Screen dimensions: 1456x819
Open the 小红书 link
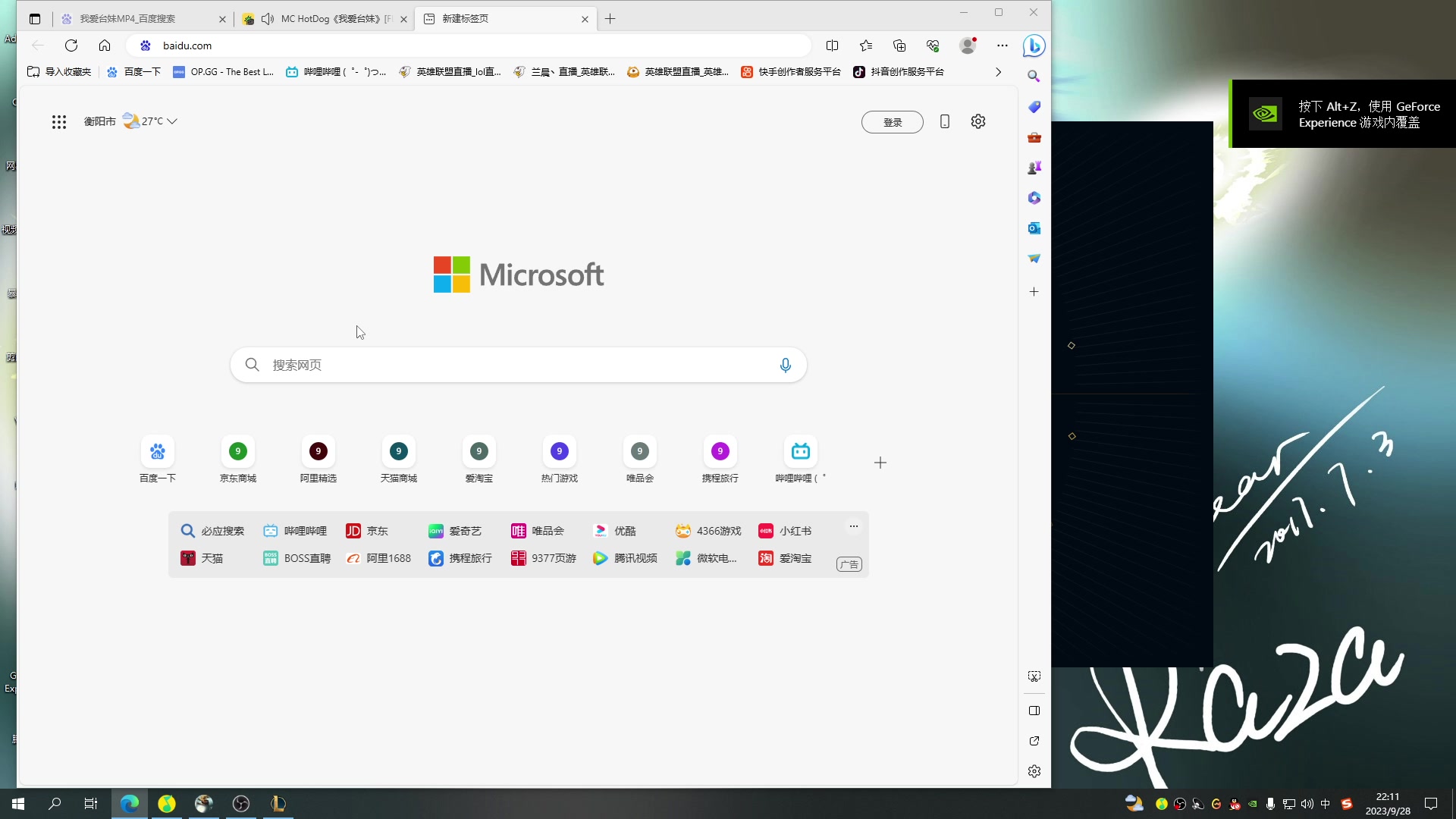pyautogui.click(x=785, y=531)
